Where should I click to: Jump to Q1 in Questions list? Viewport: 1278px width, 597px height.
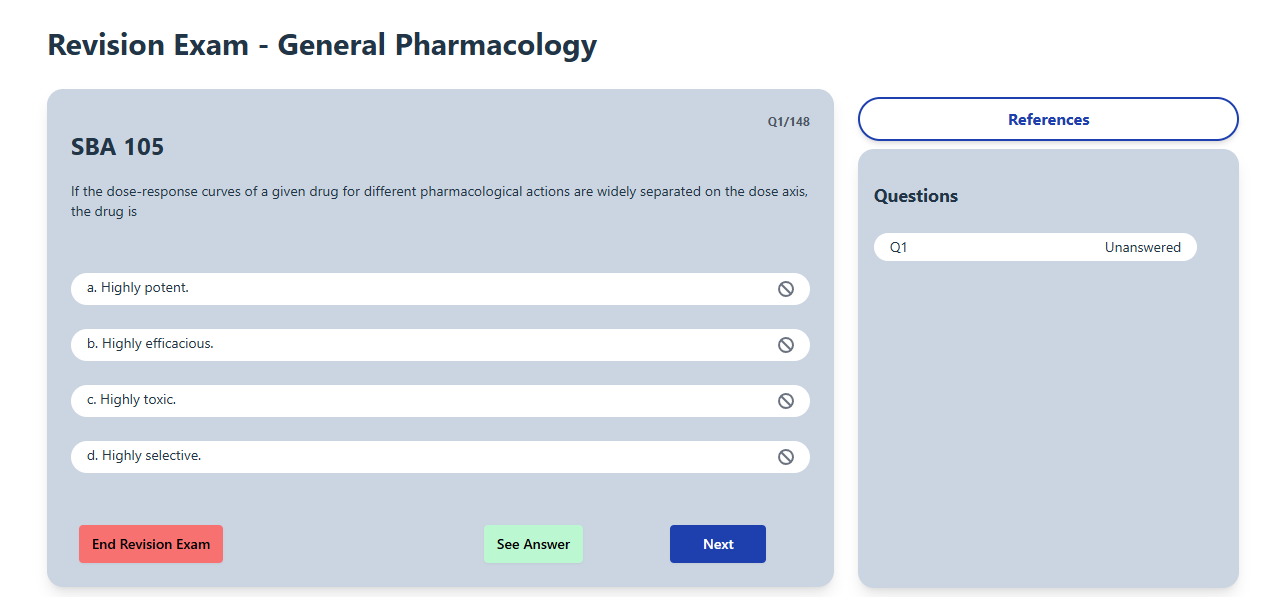click(x=1035, y=247)
